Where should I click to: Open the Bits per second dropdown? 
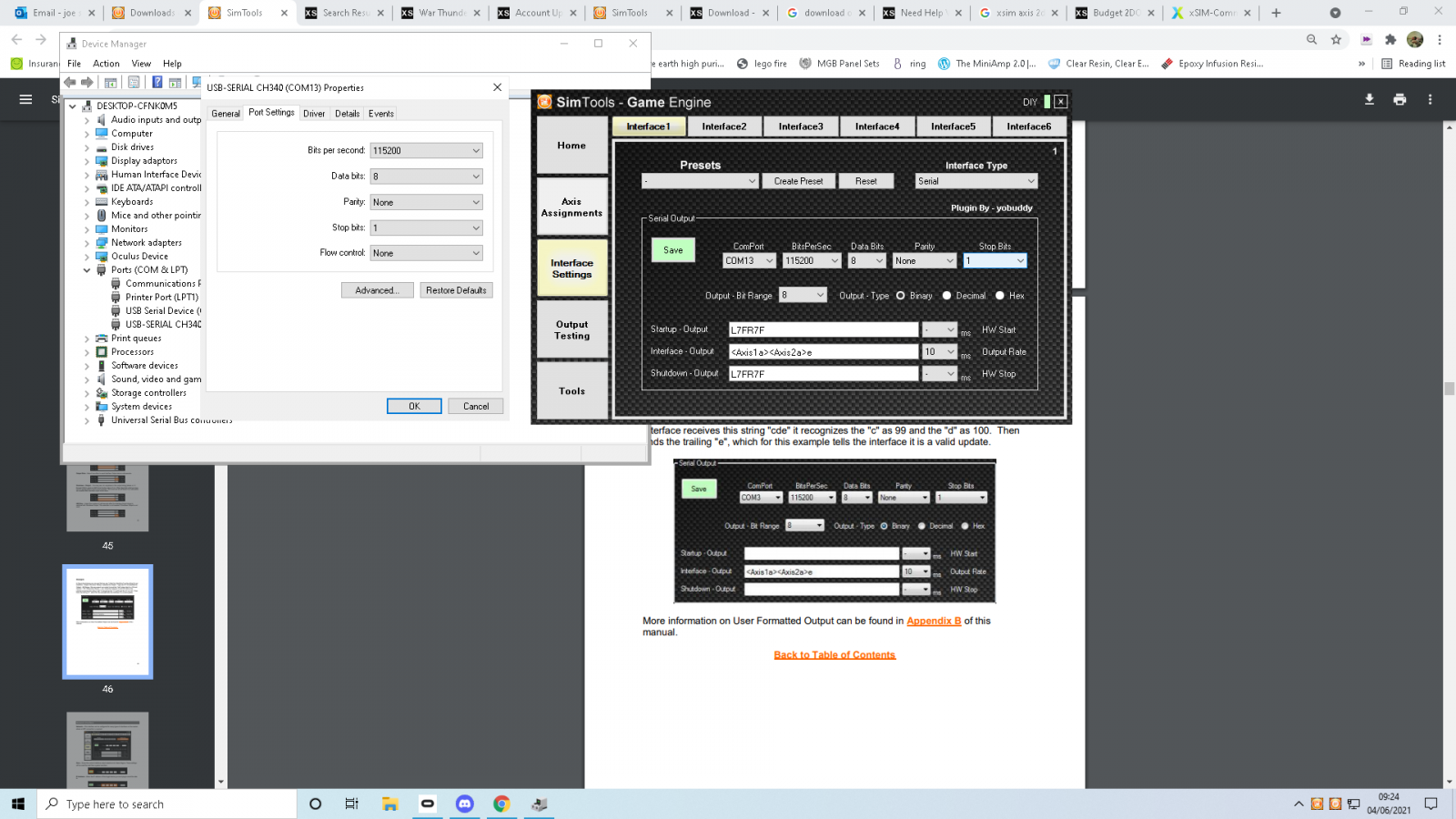[x=426, y=150]
